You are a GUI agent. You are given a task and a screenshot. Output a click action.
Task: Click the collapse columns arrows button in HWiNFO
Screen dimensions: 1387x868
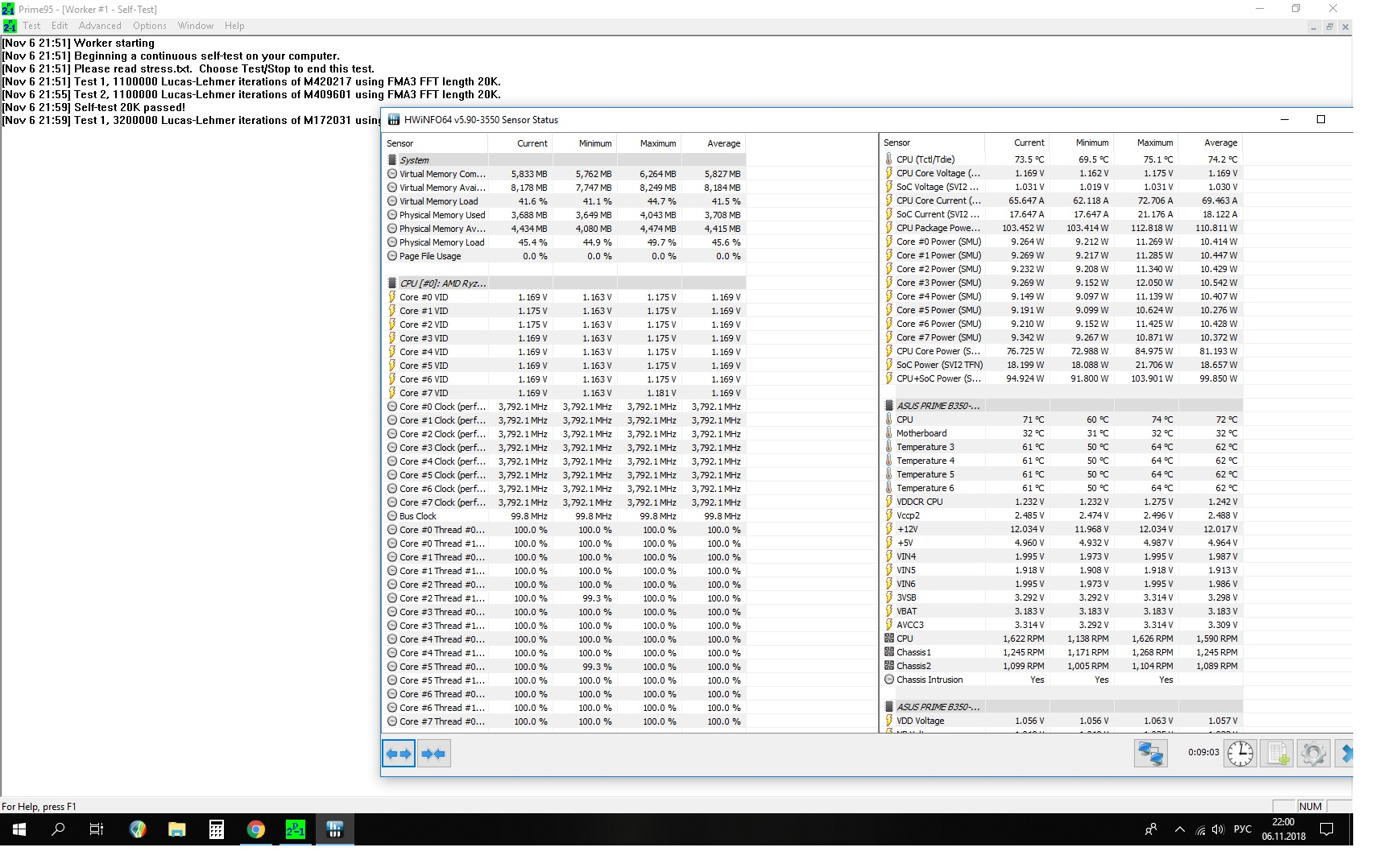pyautogui.click(x=433, y=754)
